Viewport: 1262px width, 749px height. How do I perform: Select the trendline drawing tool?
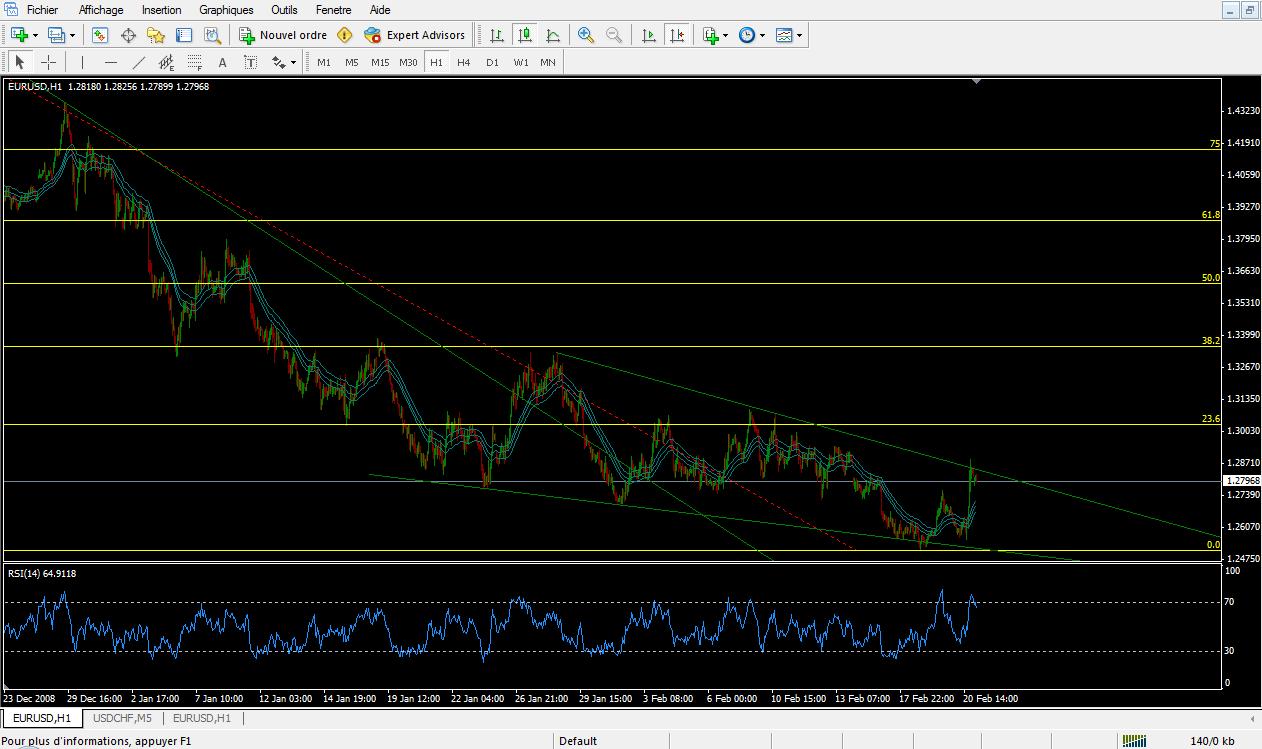pyautogui.click(x=139, y=62)
